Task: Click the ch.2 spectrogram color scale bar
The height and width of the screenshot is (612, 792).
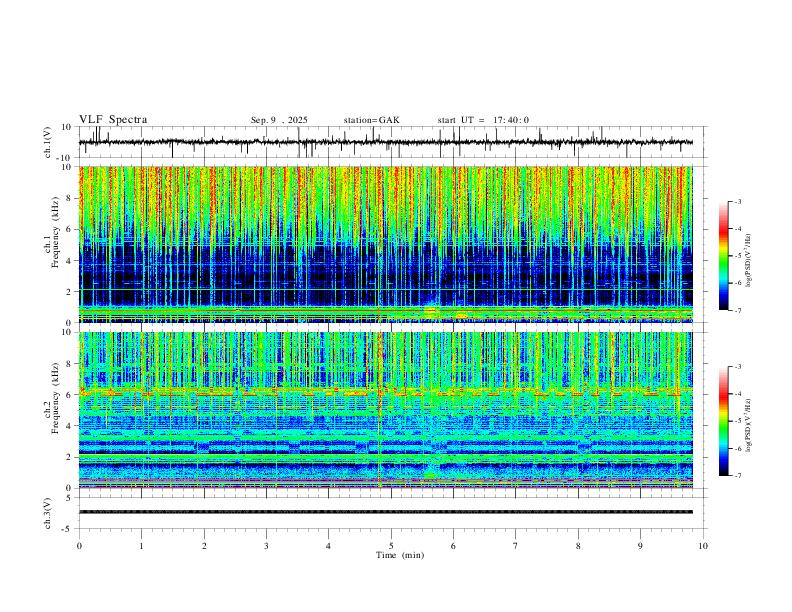Action: (724, 421)
